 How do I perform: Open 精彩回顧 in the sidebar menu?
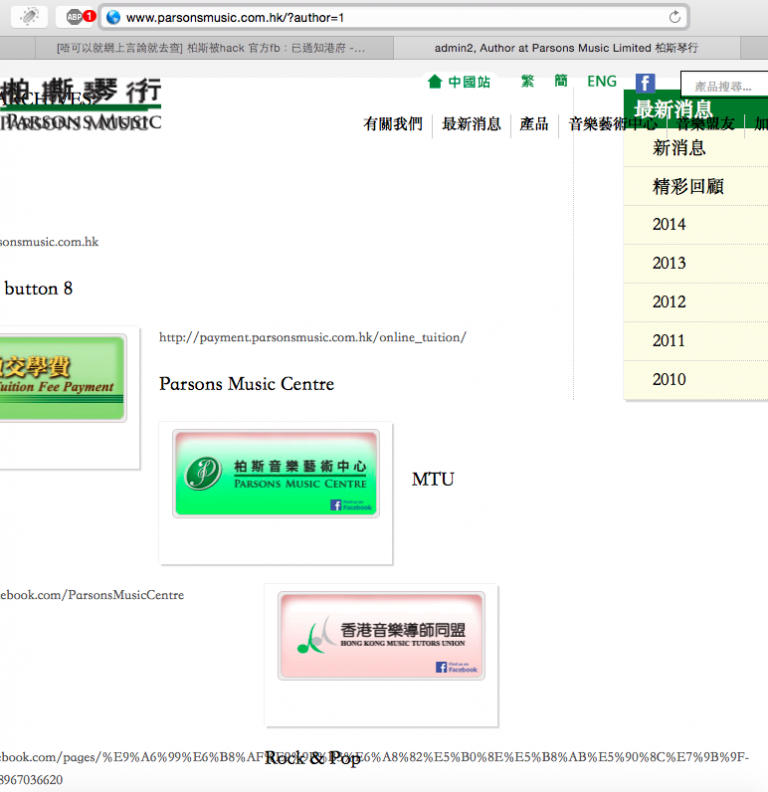tap(687, 186)
